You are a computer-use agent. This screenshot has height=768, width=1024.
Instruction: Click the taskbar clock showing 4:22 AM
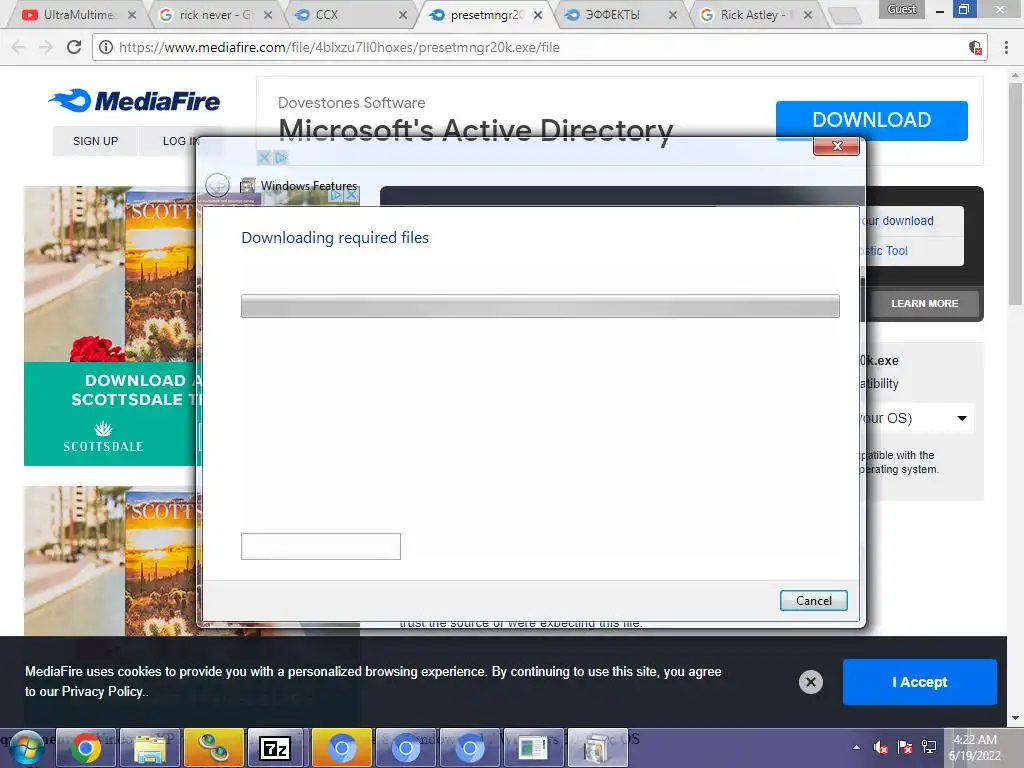(975, 748)
